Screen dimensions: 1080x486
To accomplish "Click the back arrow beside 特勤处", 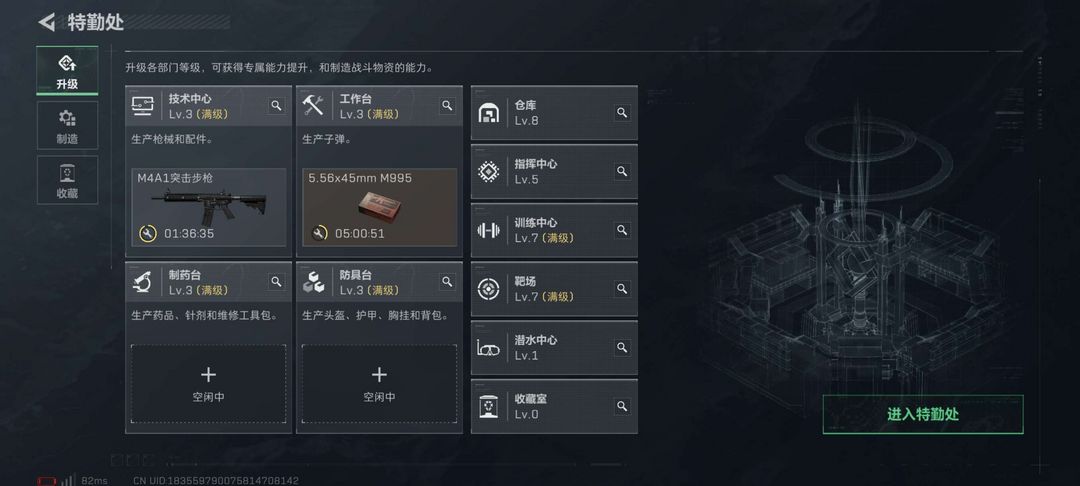I will [46, 22].
